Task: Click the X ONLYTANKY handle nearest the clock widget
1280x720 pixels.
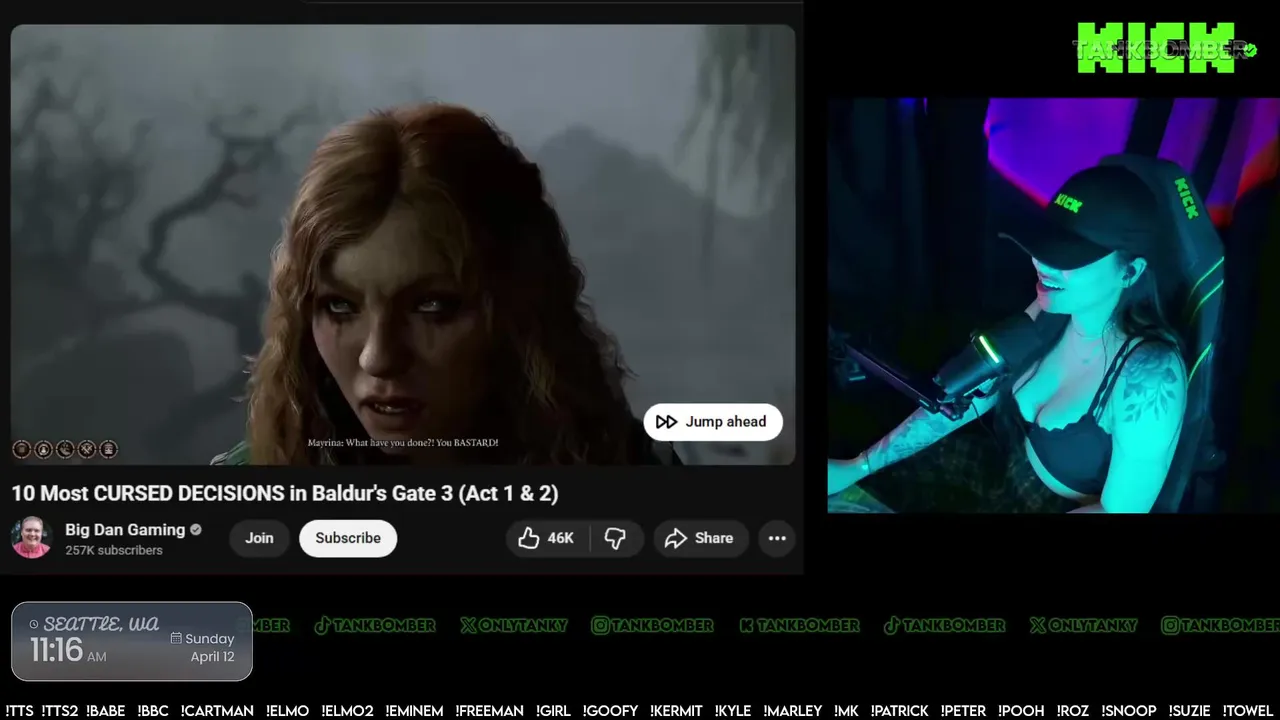Action: click(514, 625)
